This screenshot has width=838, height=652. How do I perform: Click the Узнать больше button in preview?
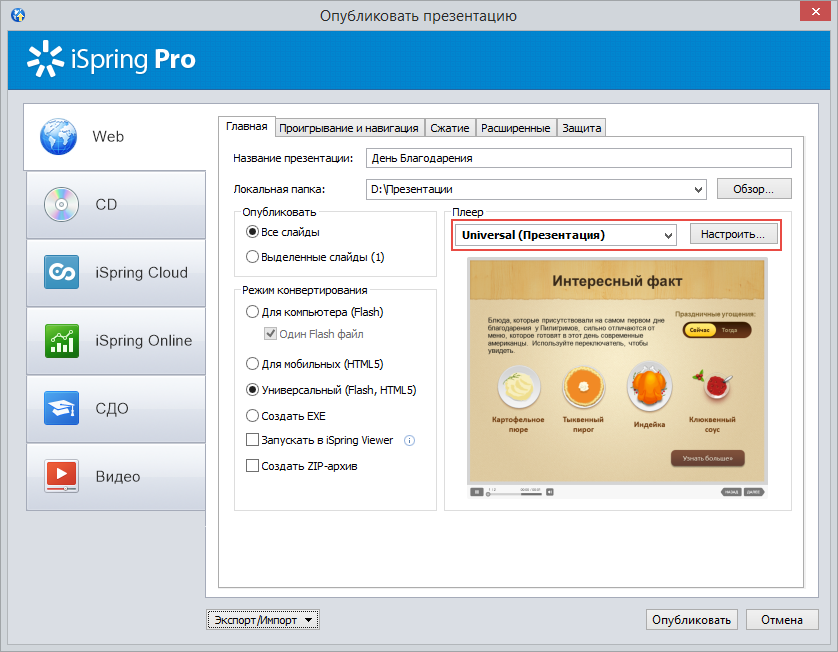[x=708, y=458]
